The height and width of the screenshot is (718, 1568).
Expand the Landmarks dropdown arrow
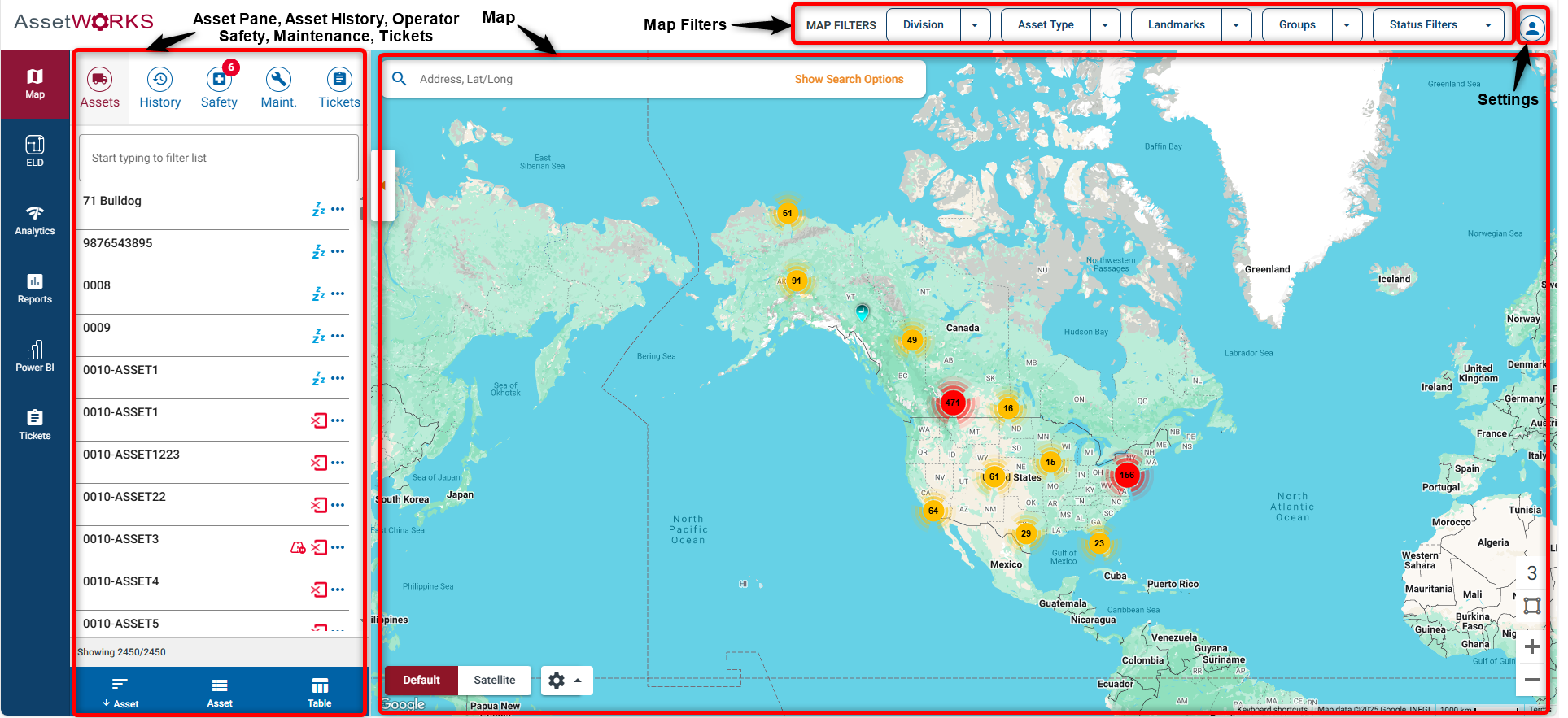point(1236,25)
